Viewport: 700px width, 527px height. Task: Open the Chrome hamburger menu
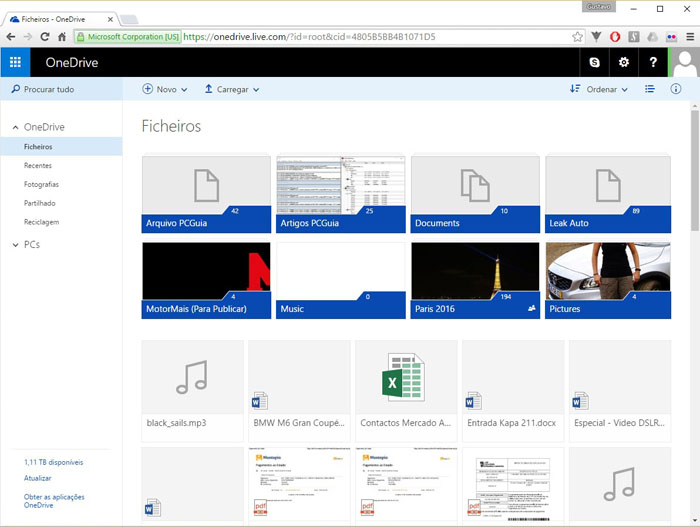(x=690, y=37)
